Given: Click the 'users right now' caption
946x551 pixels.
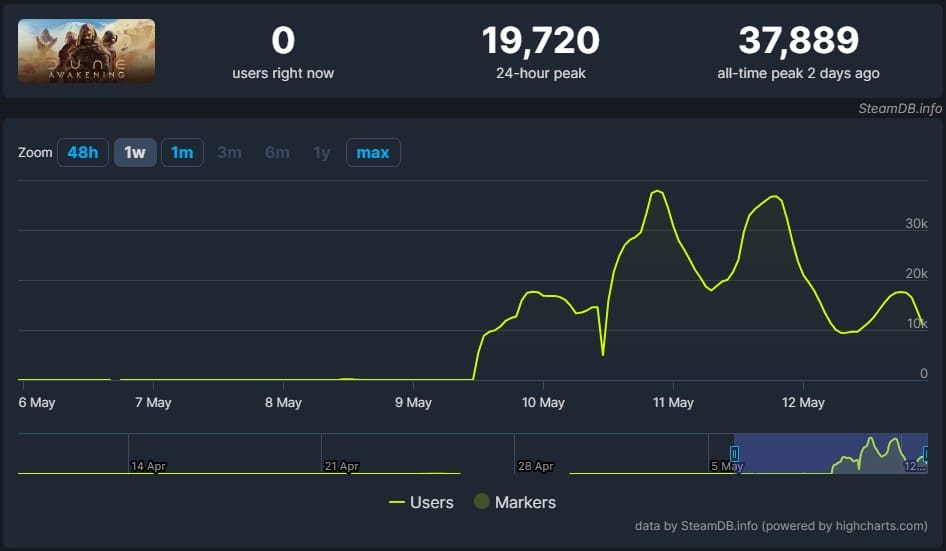Looking at the screenshot, I should 283,74.
